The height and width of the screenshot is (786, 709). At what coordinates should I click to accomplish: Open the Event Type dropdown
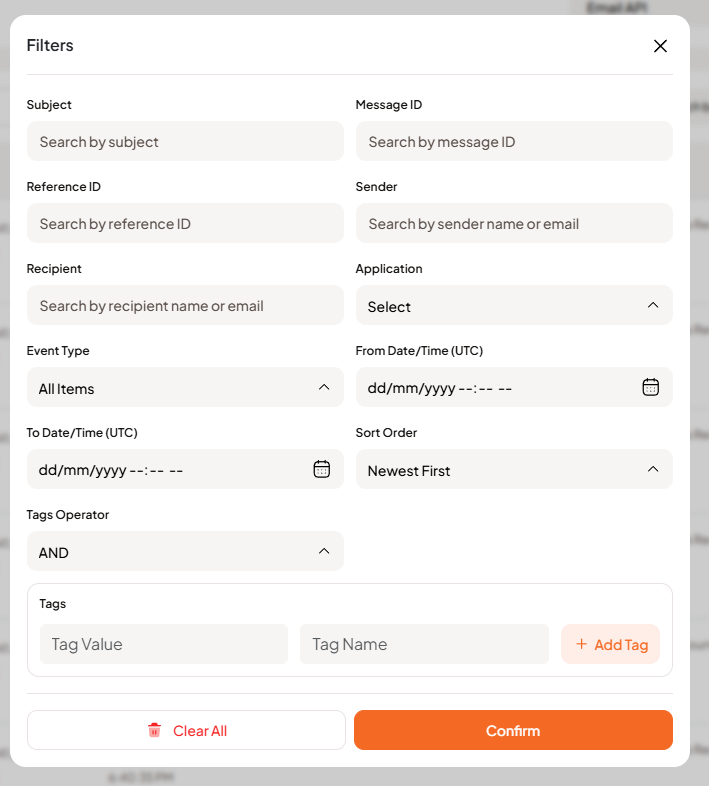point(185,387)
